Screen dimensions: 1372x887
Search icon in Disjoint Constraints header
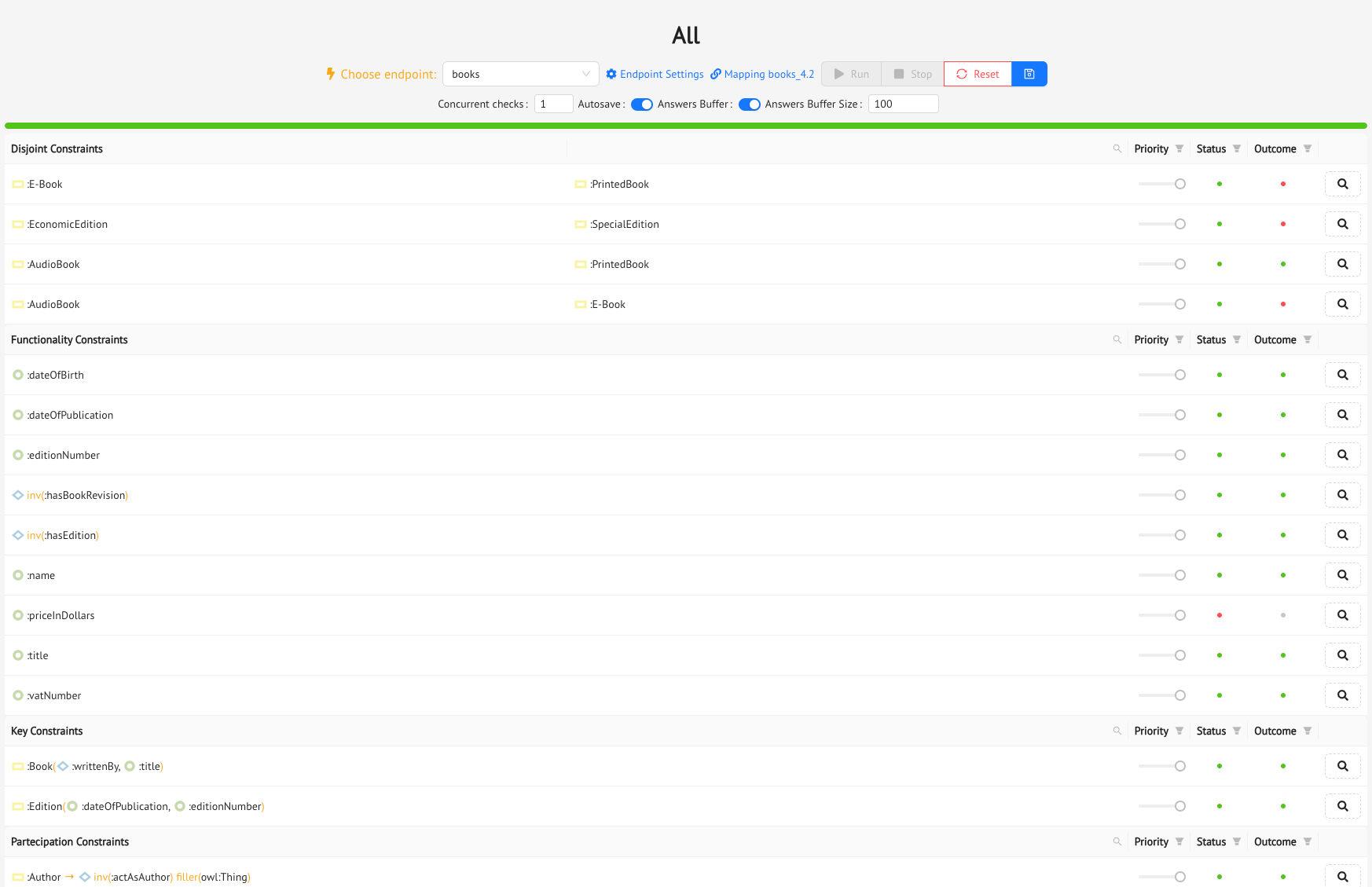(x=1117, y=148)
